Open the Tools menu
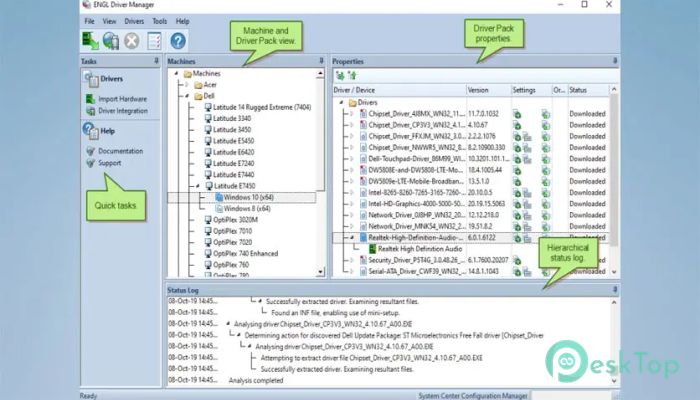 pos(159,21)
